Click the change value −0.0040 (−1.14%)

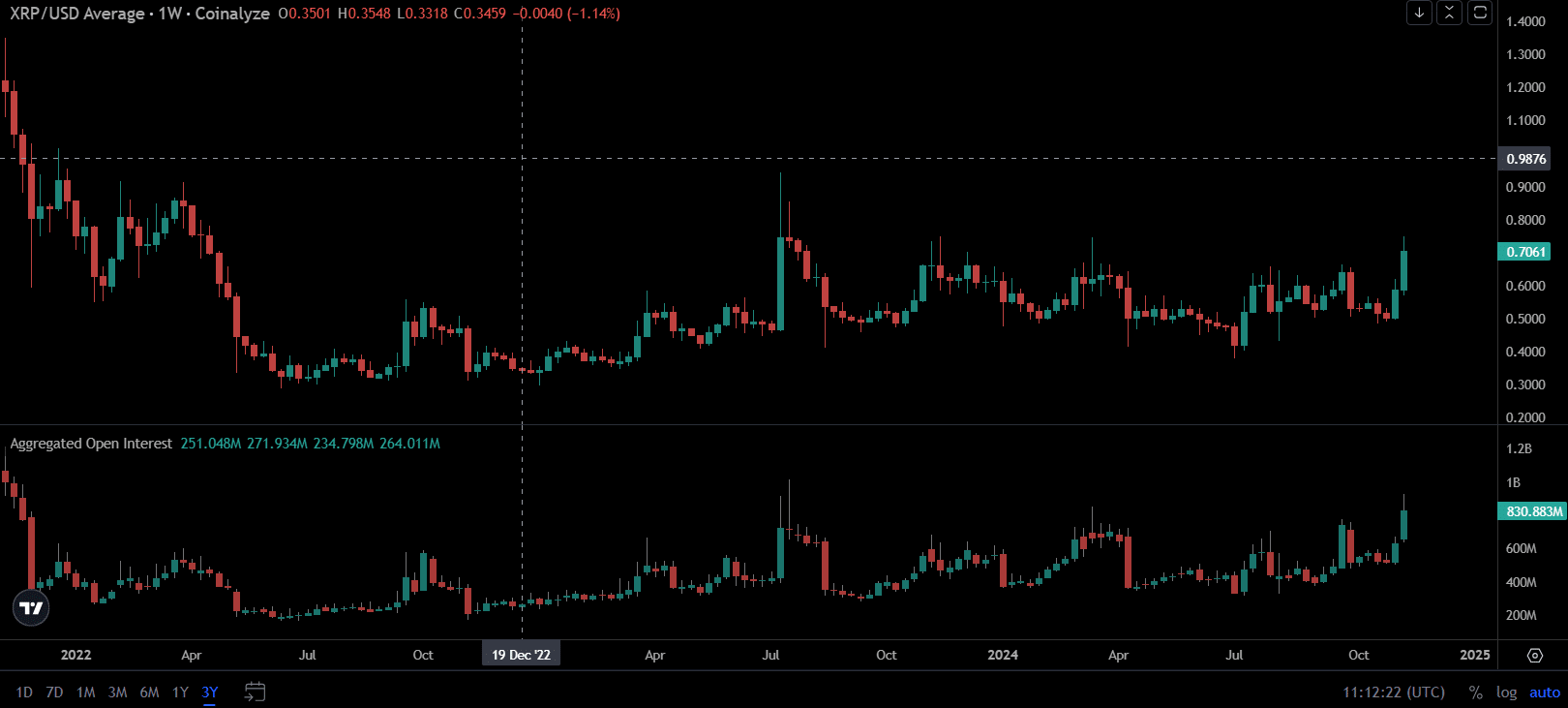pos(566,14)
